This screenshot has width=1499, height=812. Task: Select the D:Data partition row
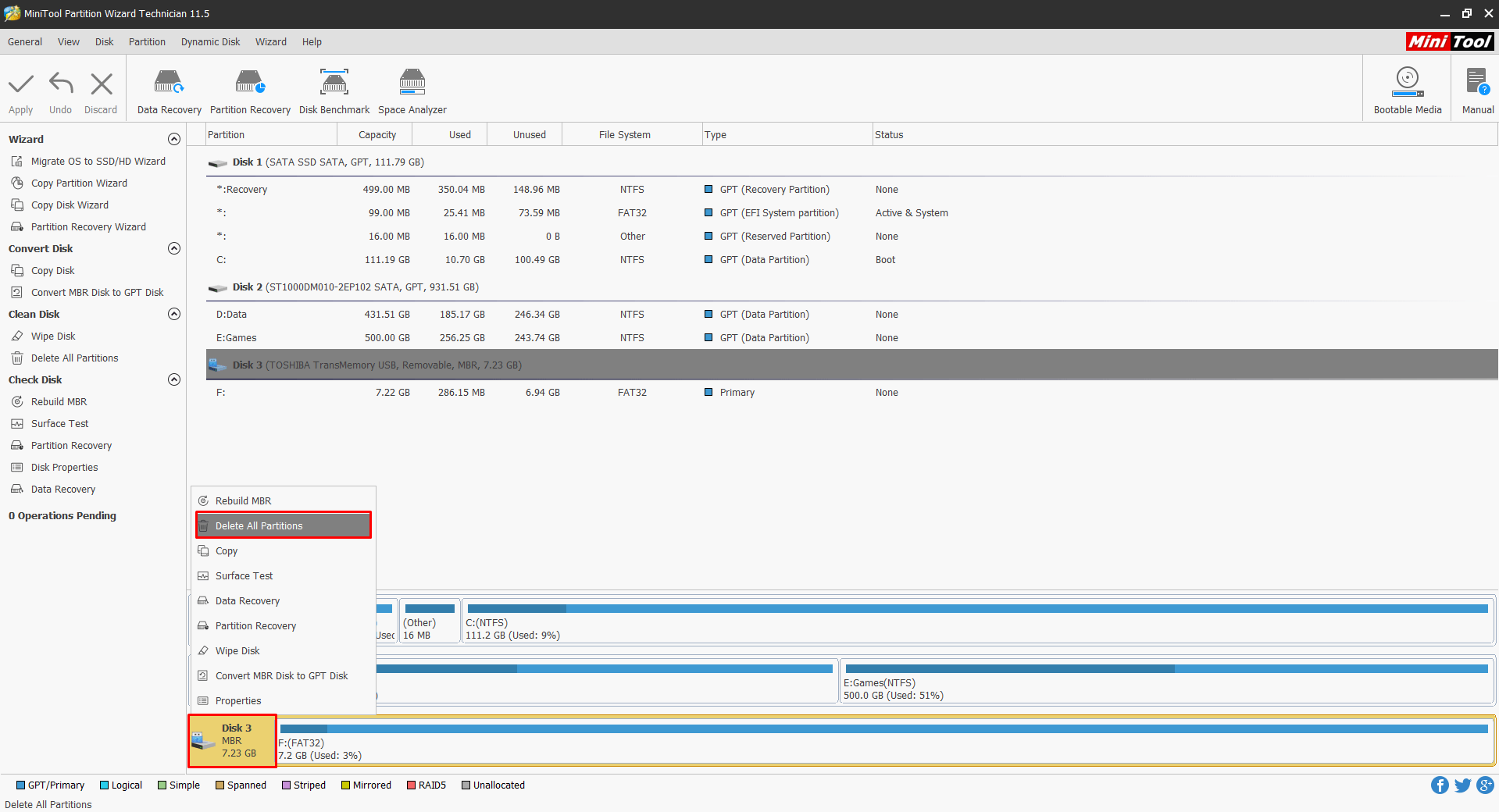pos(851,315)
